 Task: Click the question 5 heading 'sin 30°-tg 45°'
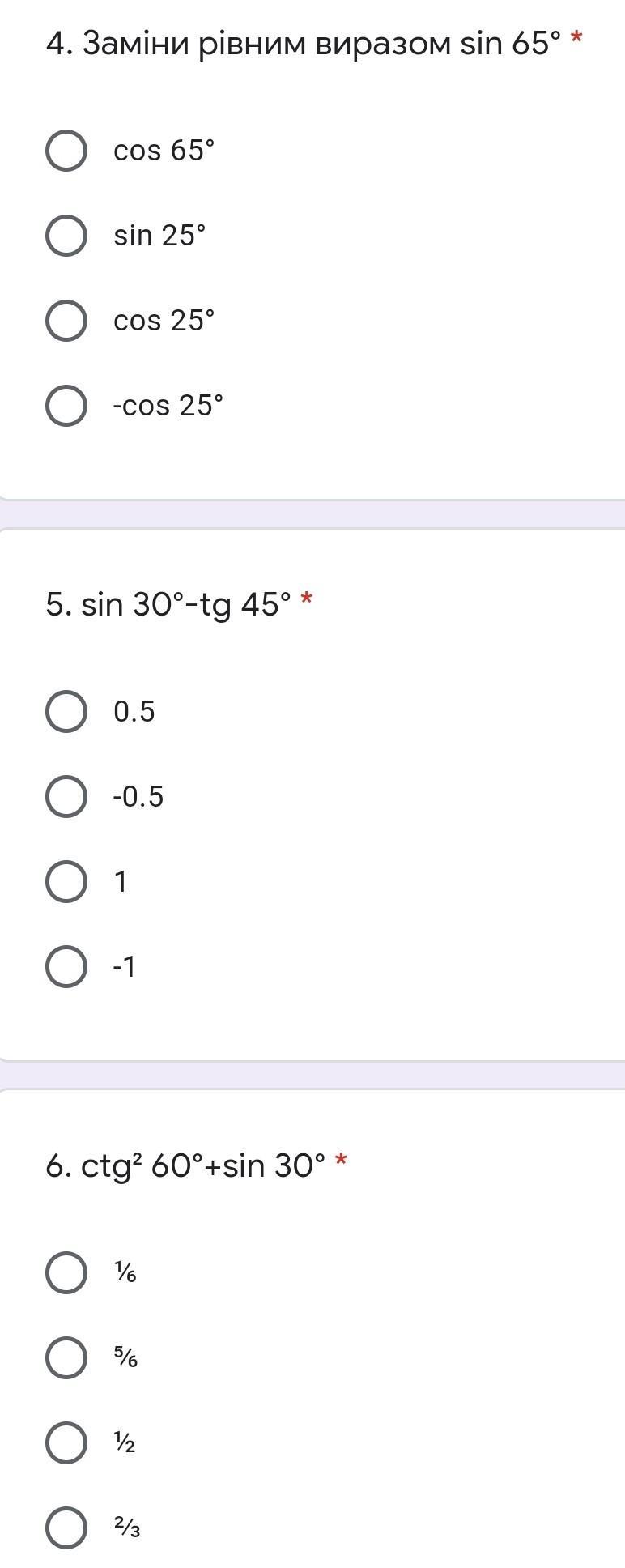point(168,604)
